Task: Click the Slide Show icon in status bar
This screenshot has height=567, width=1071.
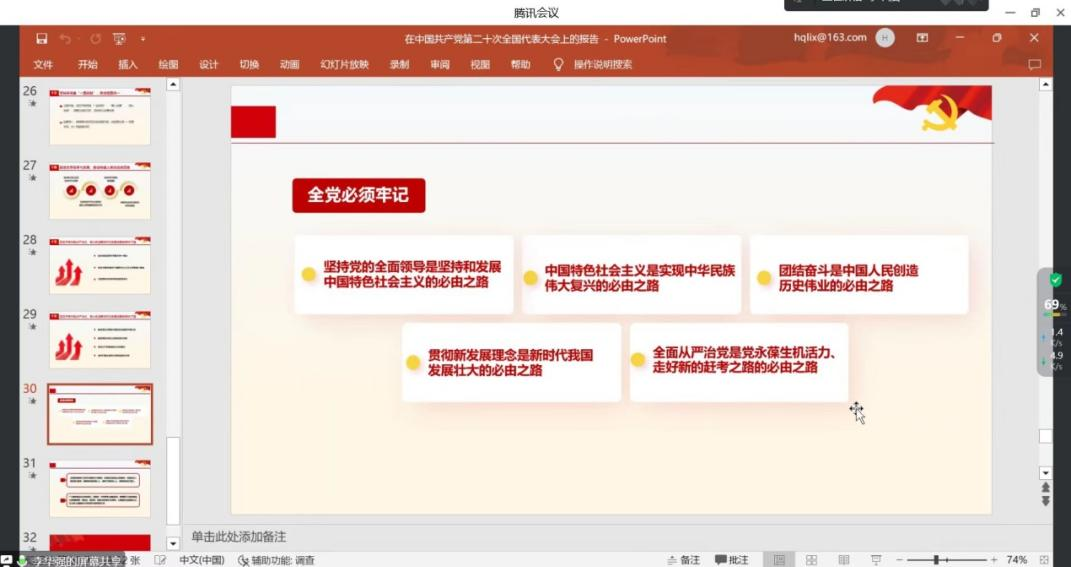Action: 876,560
